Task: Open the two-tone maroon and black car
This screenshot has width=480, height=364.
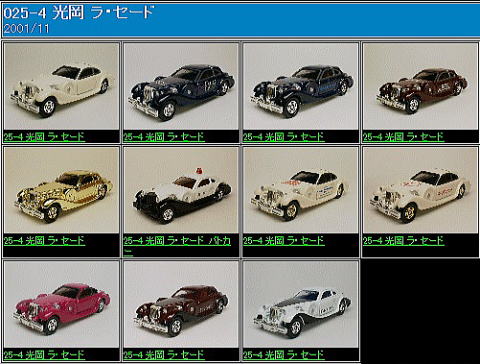Action: (x=181, y=304)
